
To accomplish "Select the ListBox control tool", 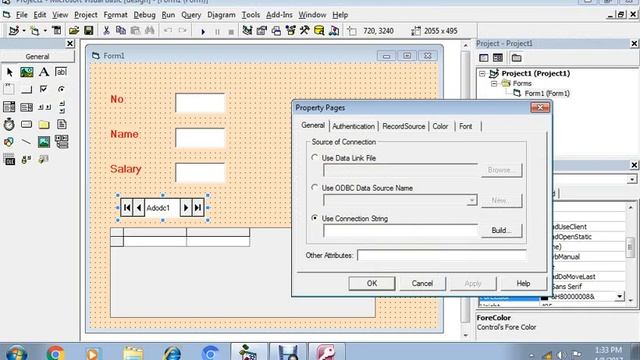I will click(x=26, y=107).
